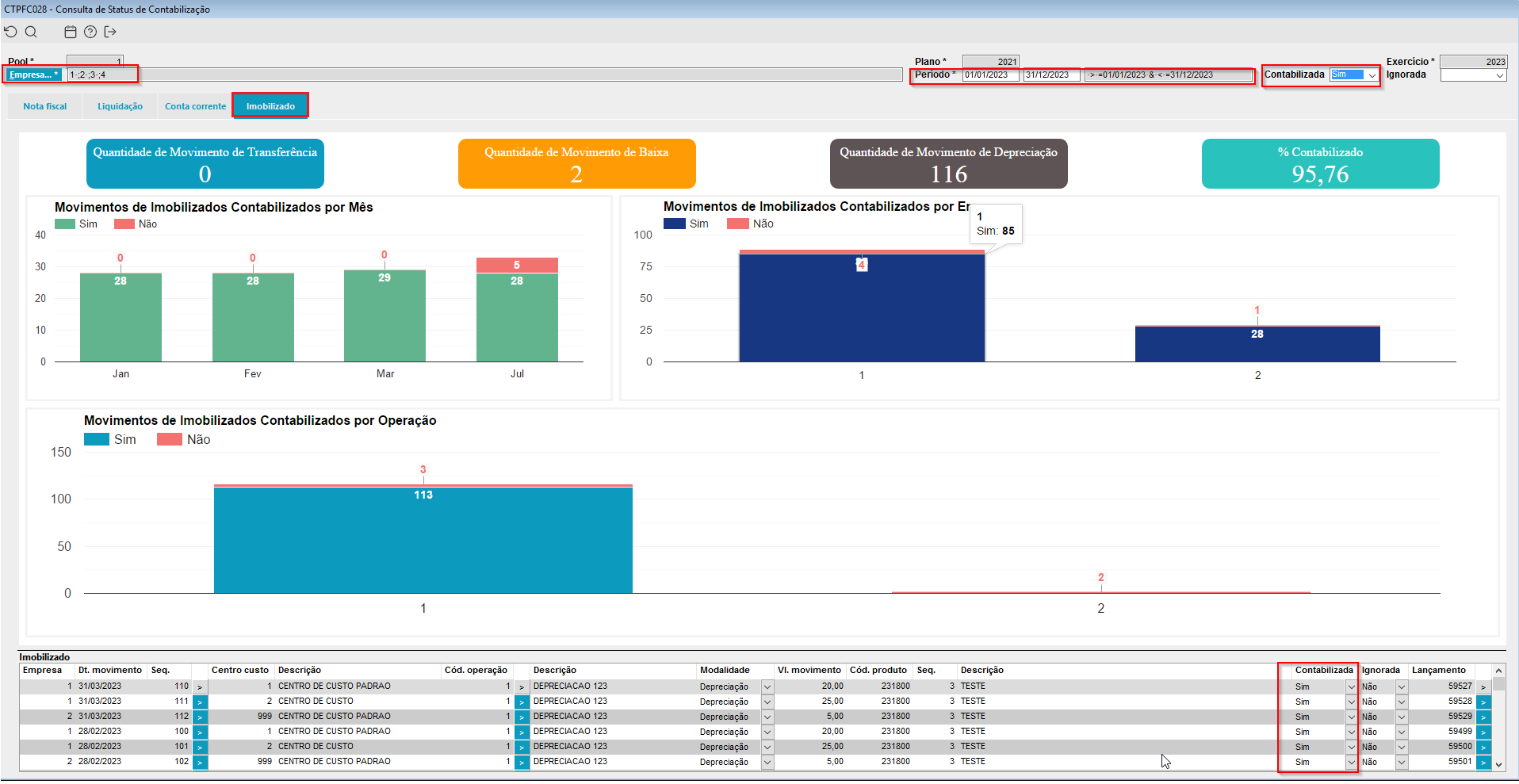Click the Período end date field
This screenshot has height=784, width=1519.
click(1051, 75)
